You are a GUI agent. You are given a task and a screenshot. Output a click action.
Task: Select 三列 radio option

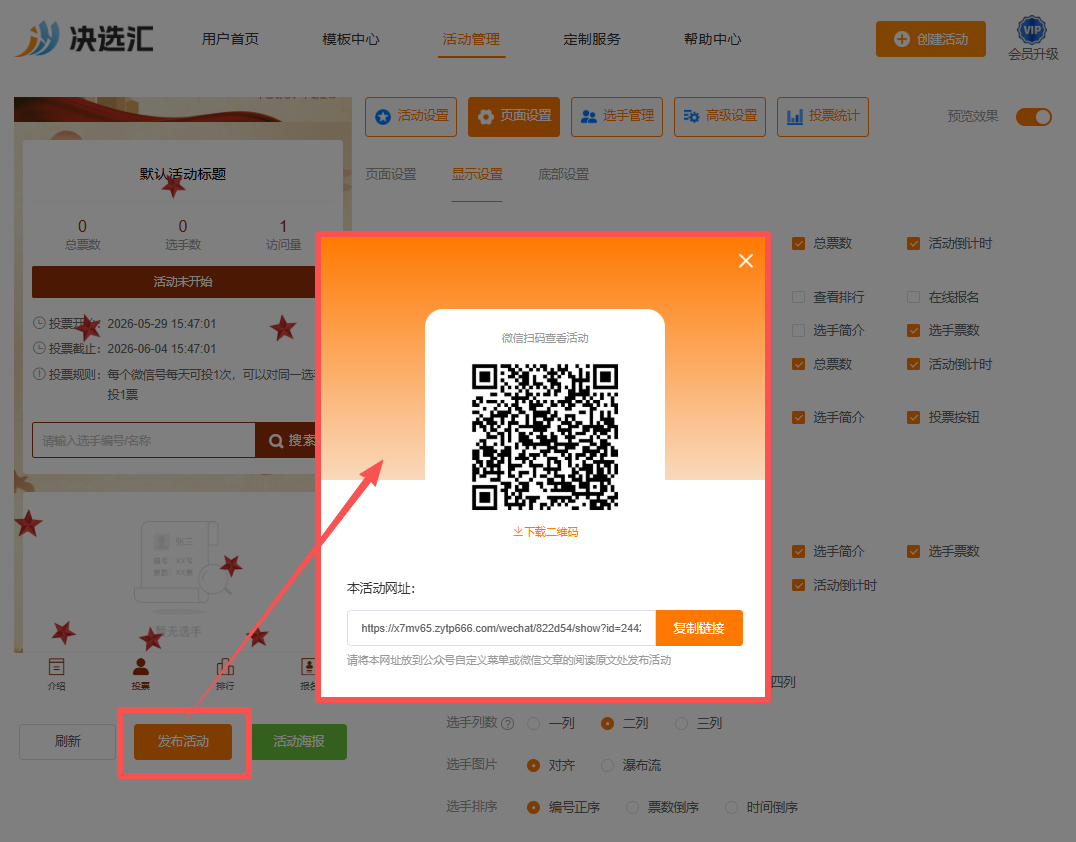point(681,723)
